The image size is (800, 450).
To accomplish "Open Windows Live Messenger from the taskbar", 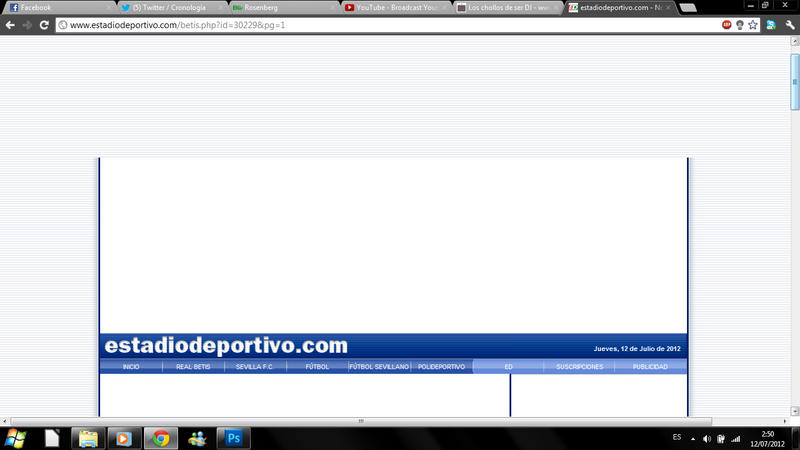I will point(197,439).
